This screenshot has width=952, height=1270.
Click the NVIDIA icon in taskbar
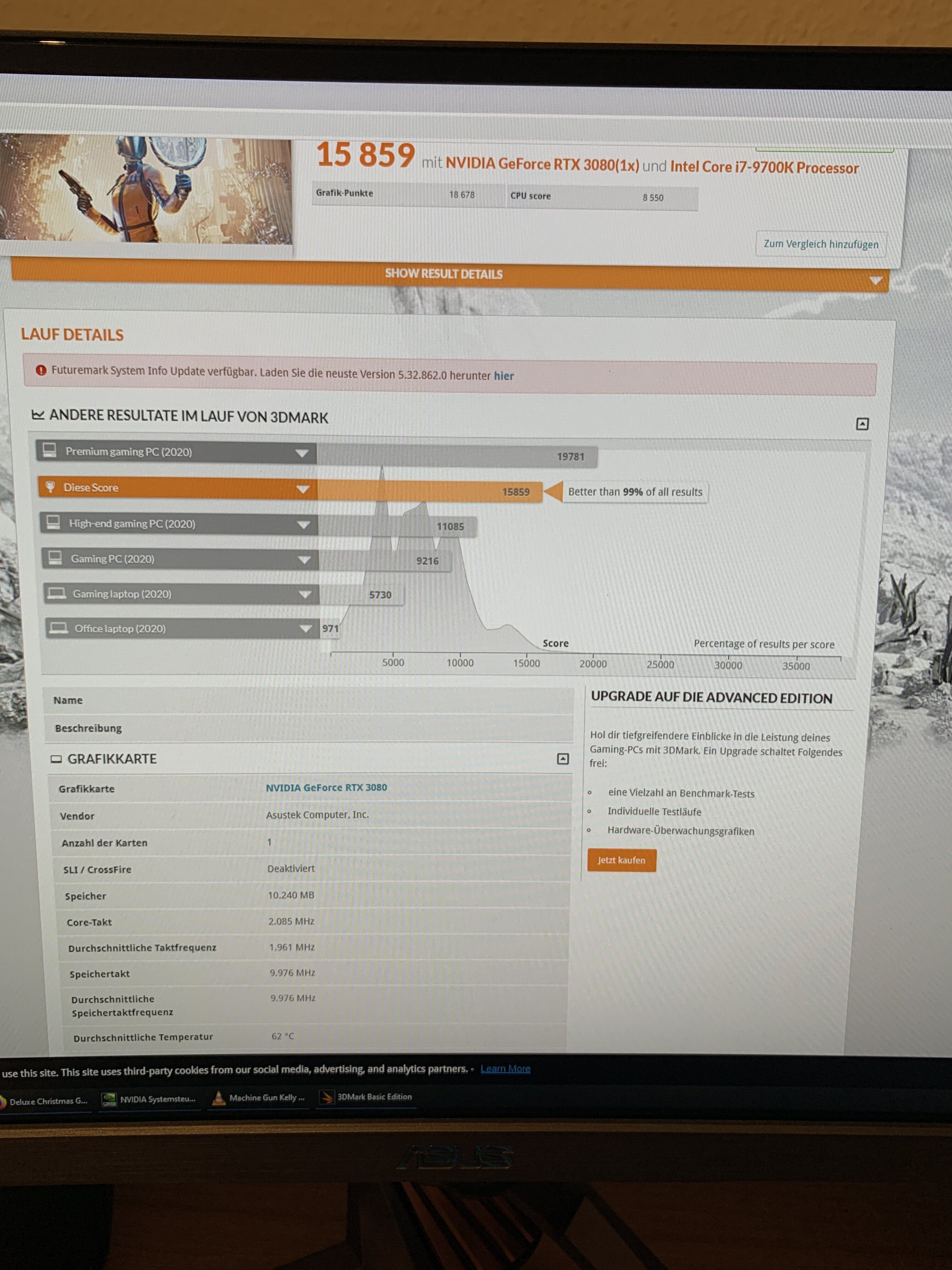(109, 1100)
